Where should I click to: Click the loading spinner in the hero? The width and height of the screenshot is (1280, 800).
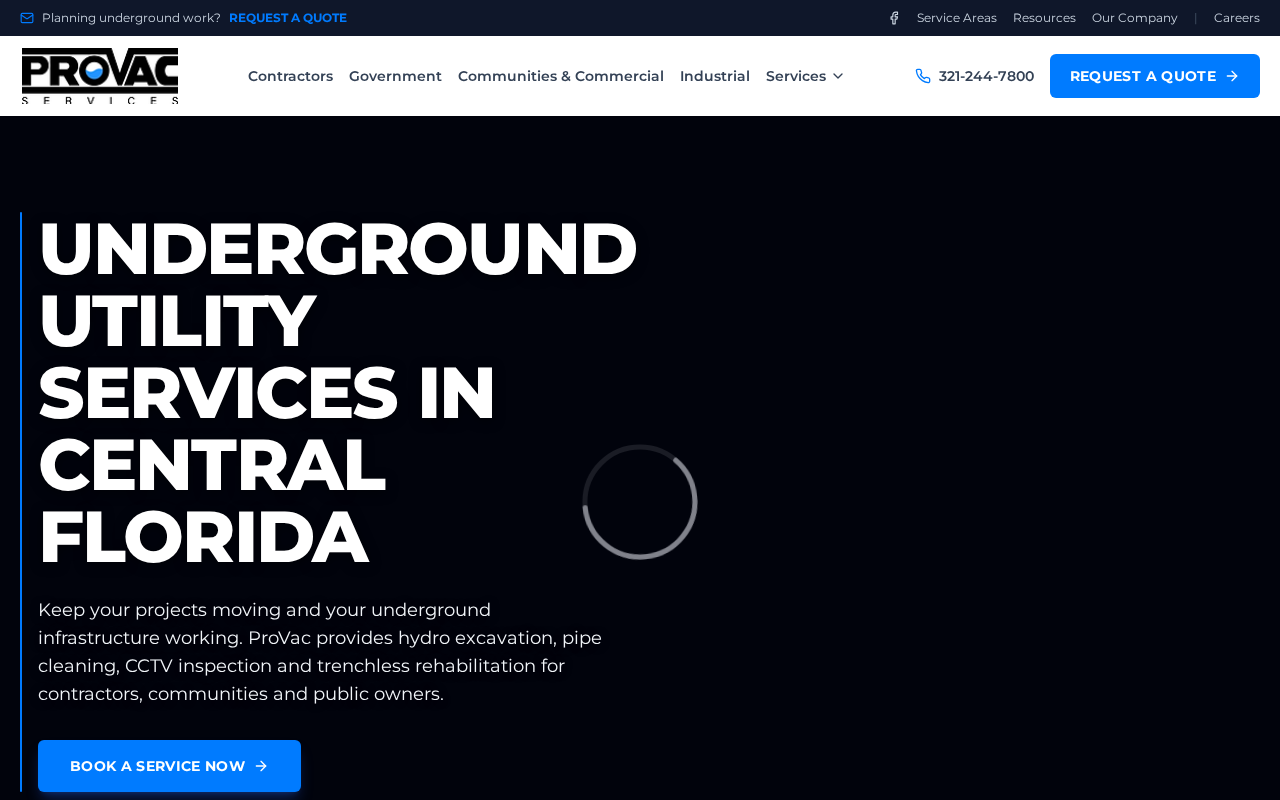(640, 502)
